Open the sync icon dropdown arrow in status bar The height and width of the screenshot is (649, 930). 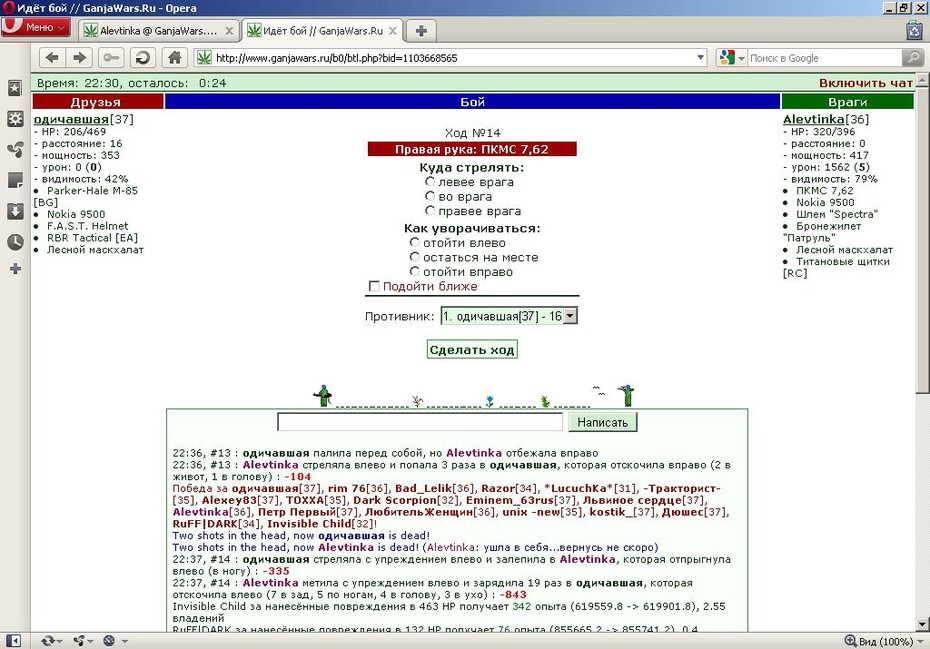[x=59, y=641]
